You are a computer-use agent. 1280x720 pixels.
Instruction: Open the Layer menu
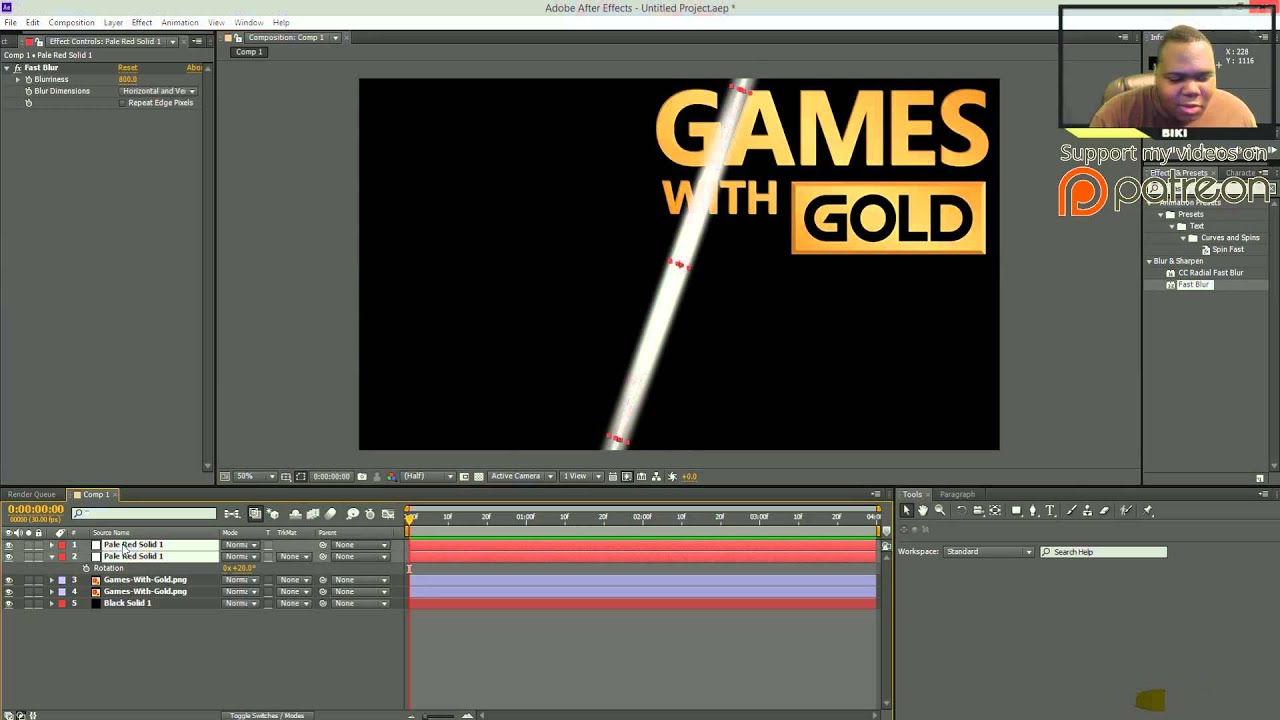coord(113,22)
